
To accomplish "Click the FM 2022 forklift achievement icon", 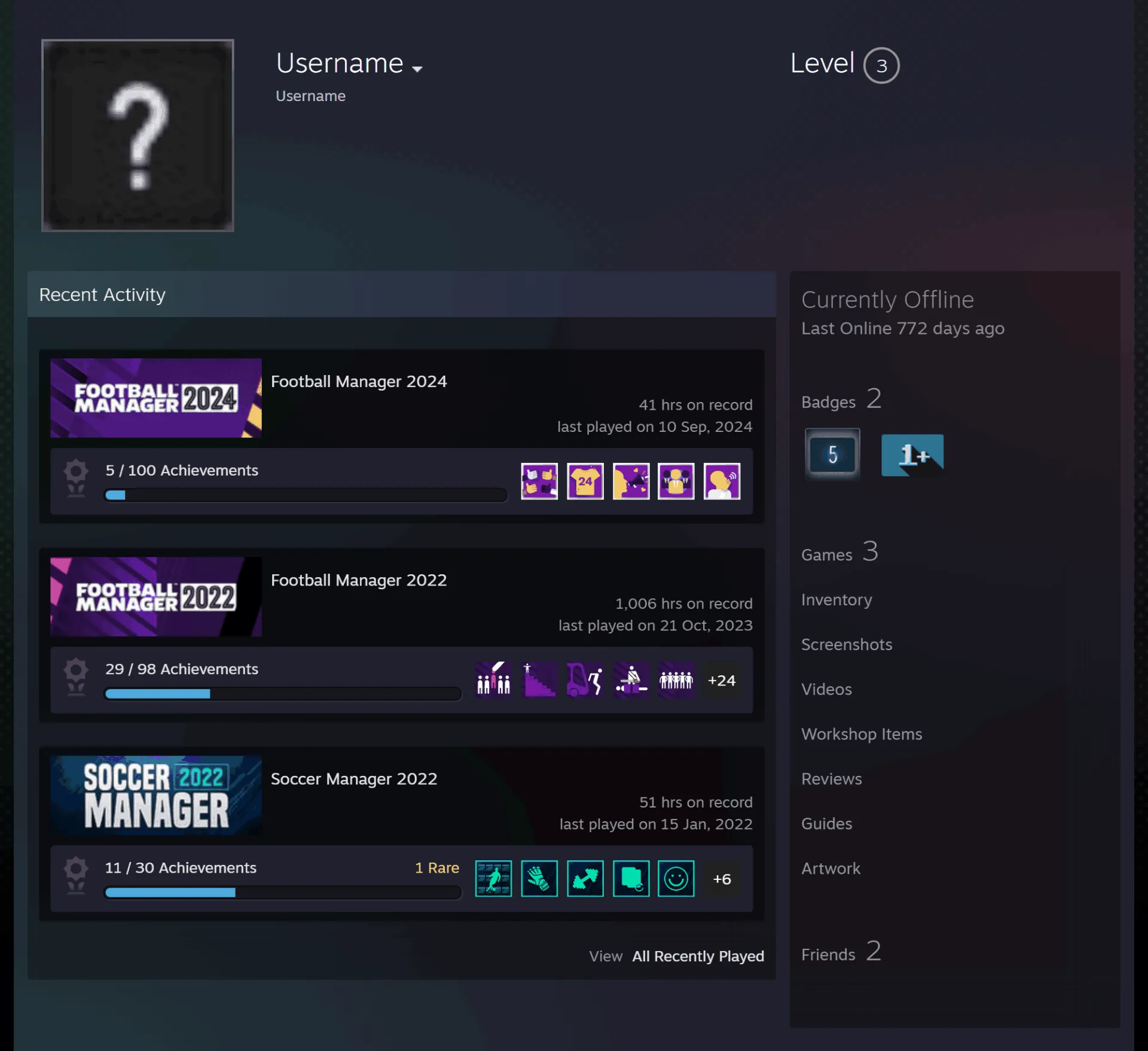I will point(585,680).
